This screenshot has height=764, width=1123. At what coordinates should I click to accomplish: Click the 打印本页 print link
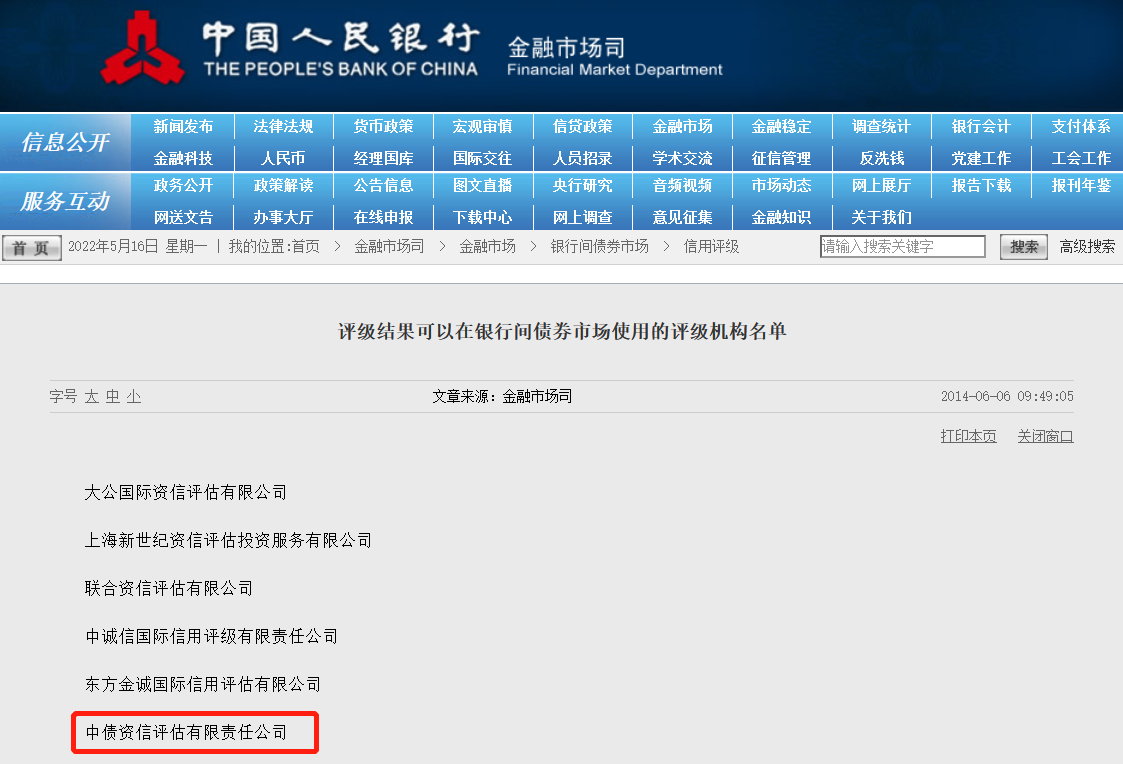(x=968, y=436)
